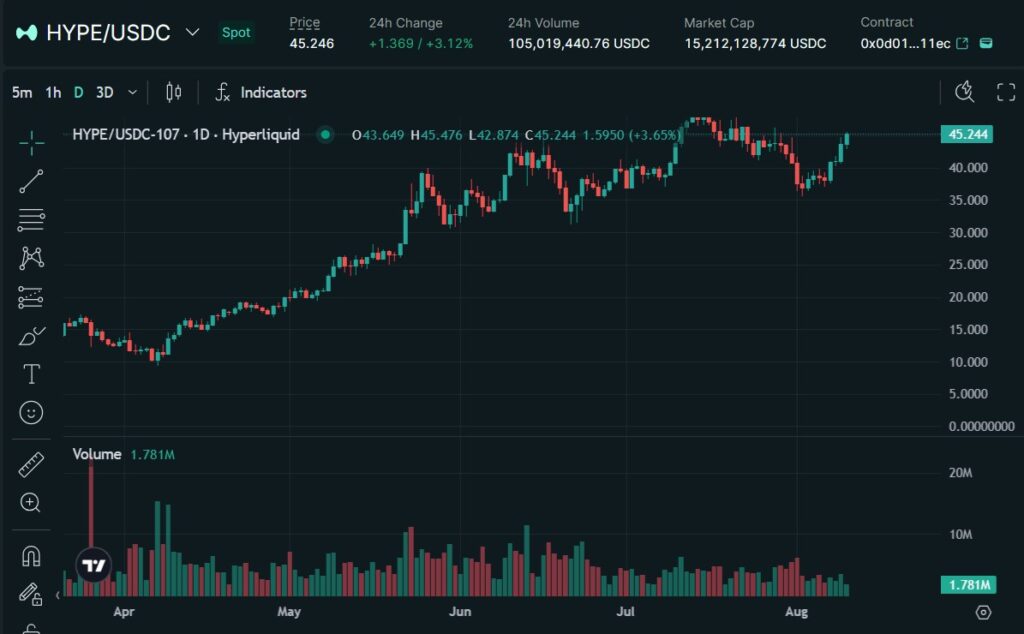Click the price value 45.246 in header
The height and width of the screenshot is (634, 1024).
312,43
